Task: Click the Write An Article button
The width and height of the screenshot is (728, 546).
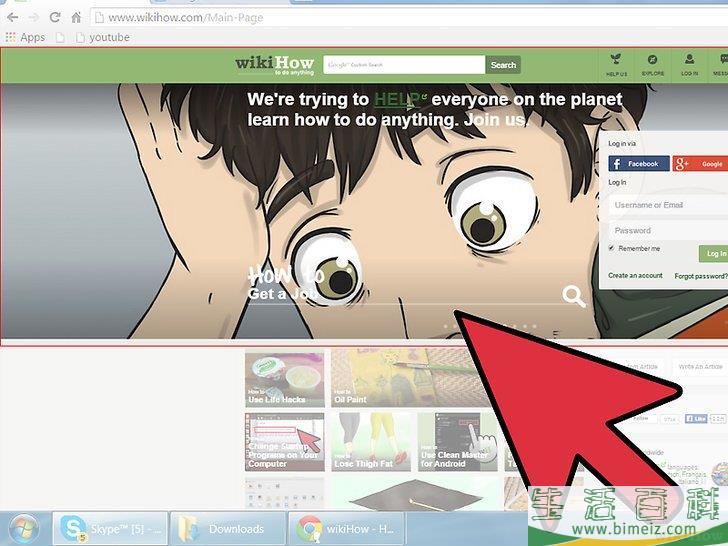Action: pyautogui.click(x=700, y=367)
